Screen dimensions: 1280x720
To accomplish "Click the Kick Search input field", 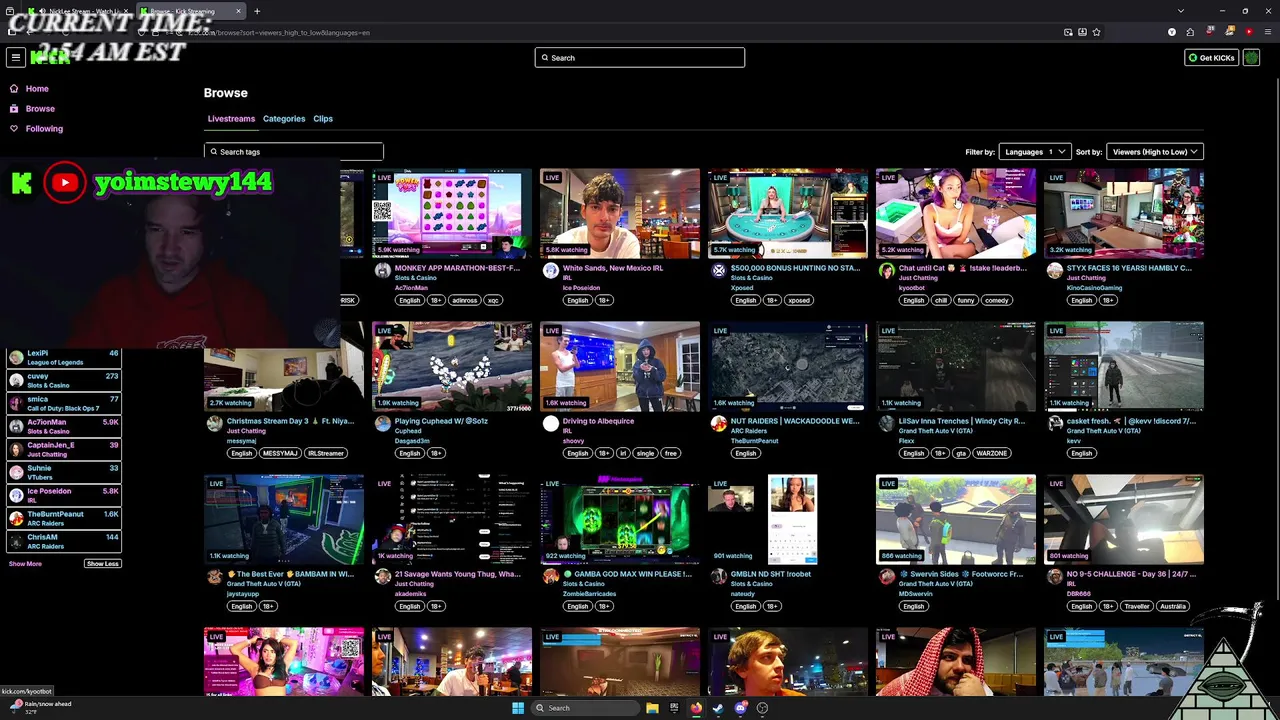I will point(640,58).
